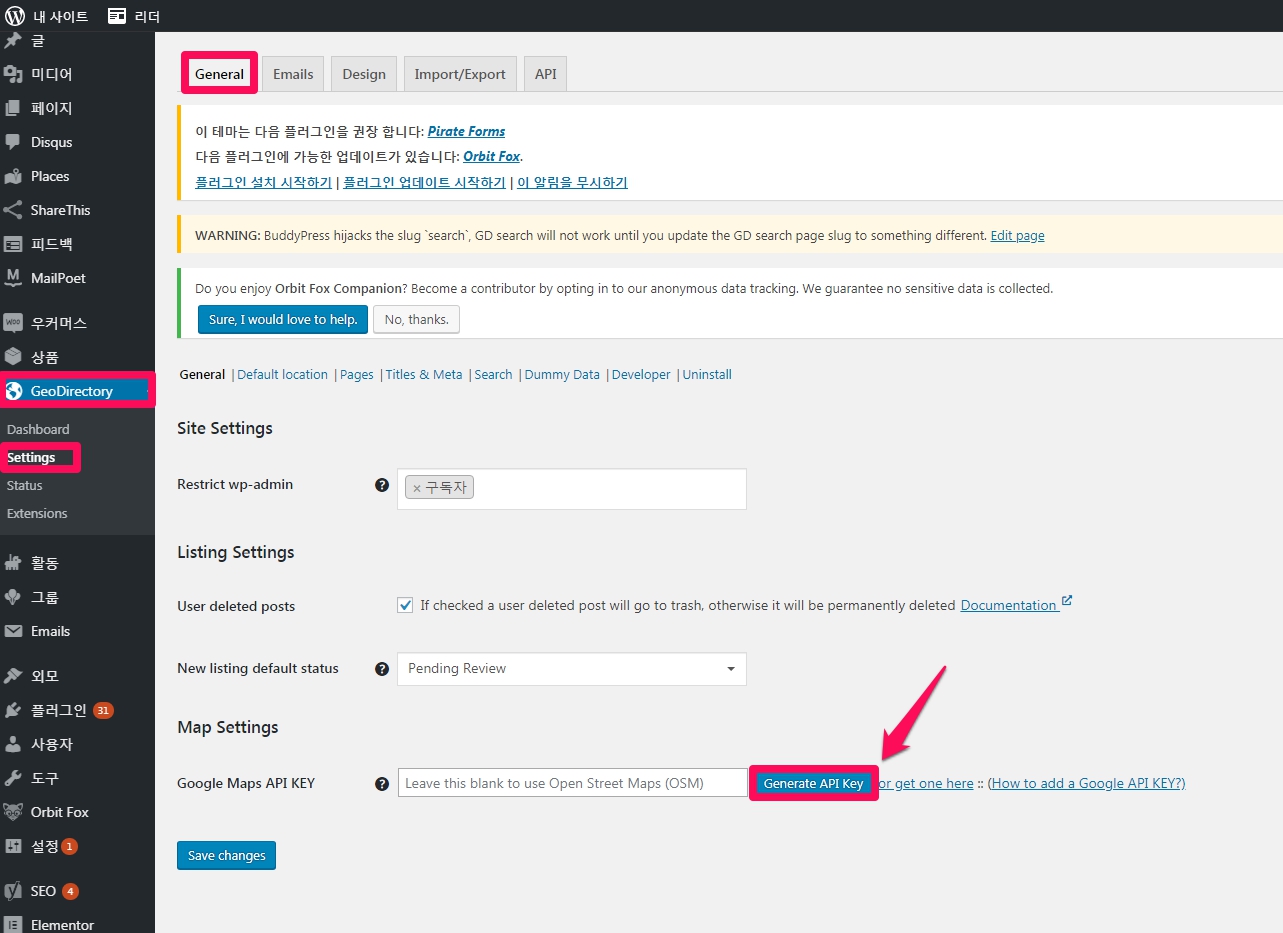Open the Developer sub-section link
The width and height of the screenshot is (1283, 933).
pyautogui.click(x=641, y=374)
